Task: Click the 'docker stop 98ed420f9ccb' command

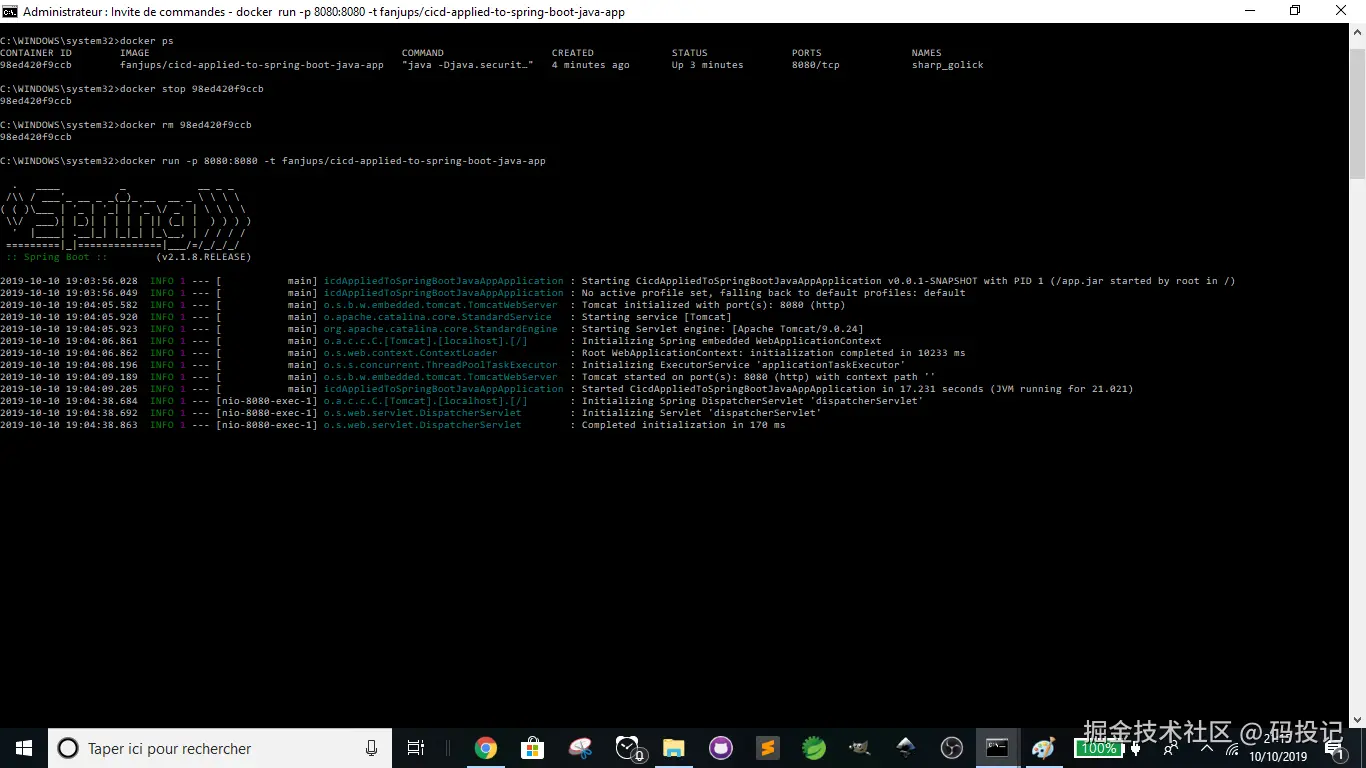Action: tap(192, 89)
